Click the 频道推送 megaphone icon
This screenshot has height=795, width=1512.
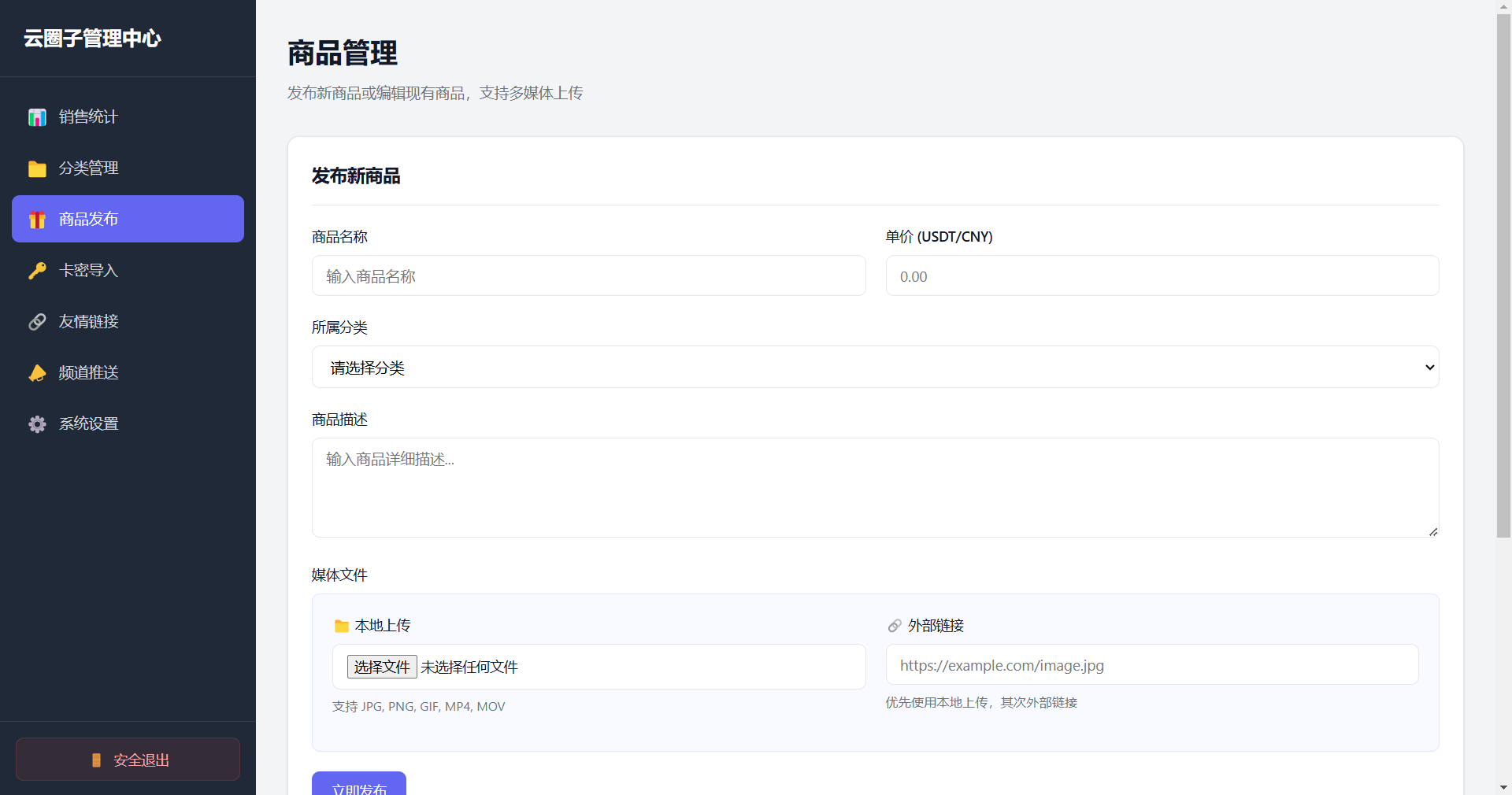tap(37, 372)
